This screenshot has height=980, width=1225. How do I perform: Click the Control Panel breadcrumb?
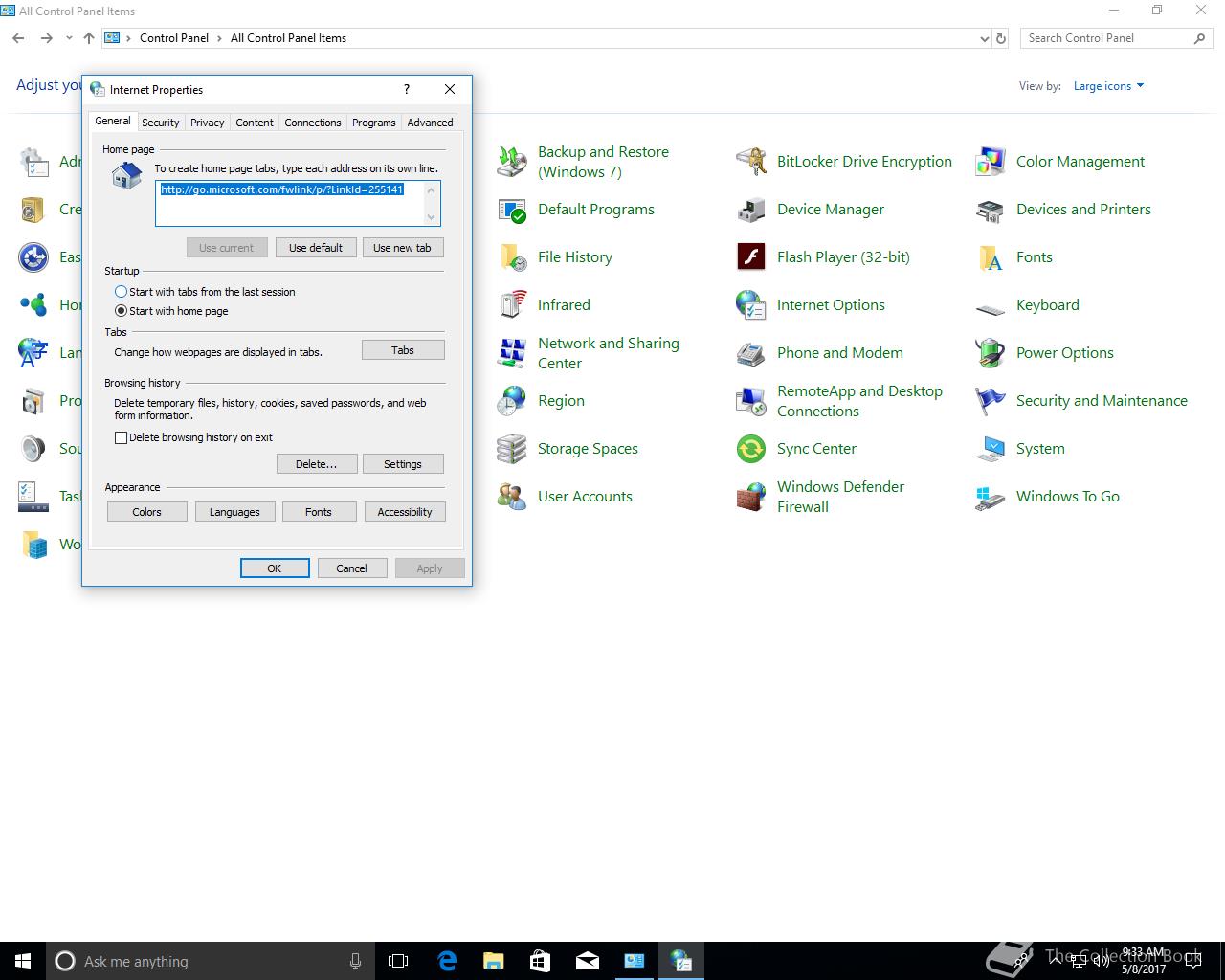click(174, 38)
